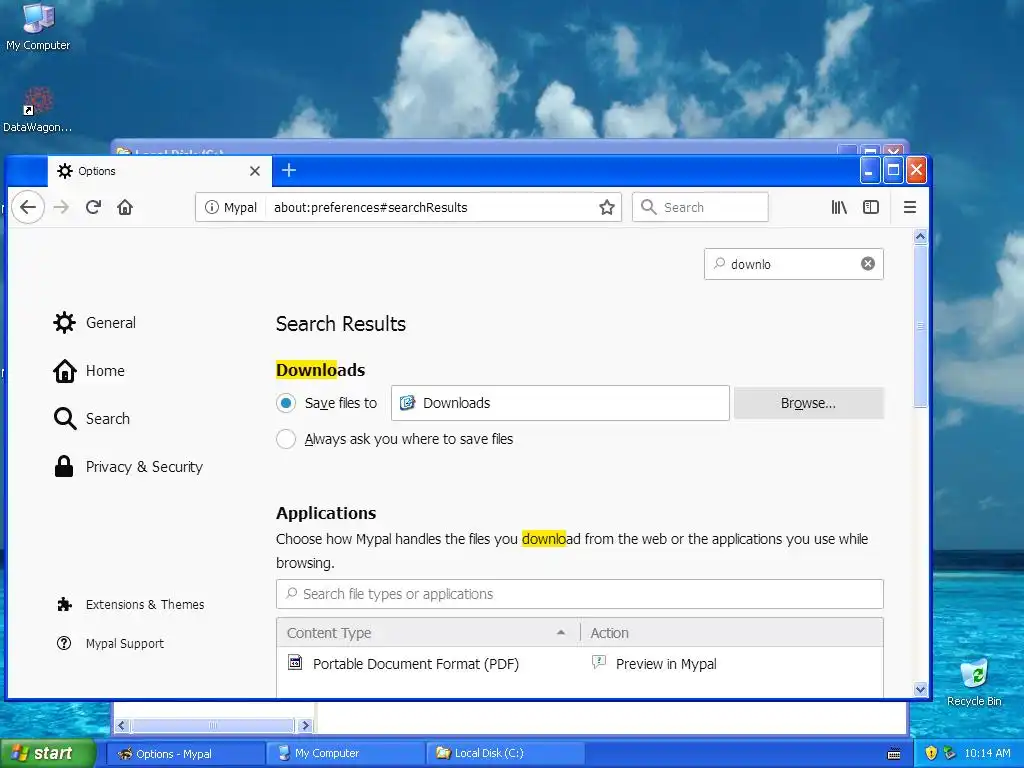The height and width of the screenshot is (768, 1024).
Task: Open the Privacy & Security category
Action: 128,467
